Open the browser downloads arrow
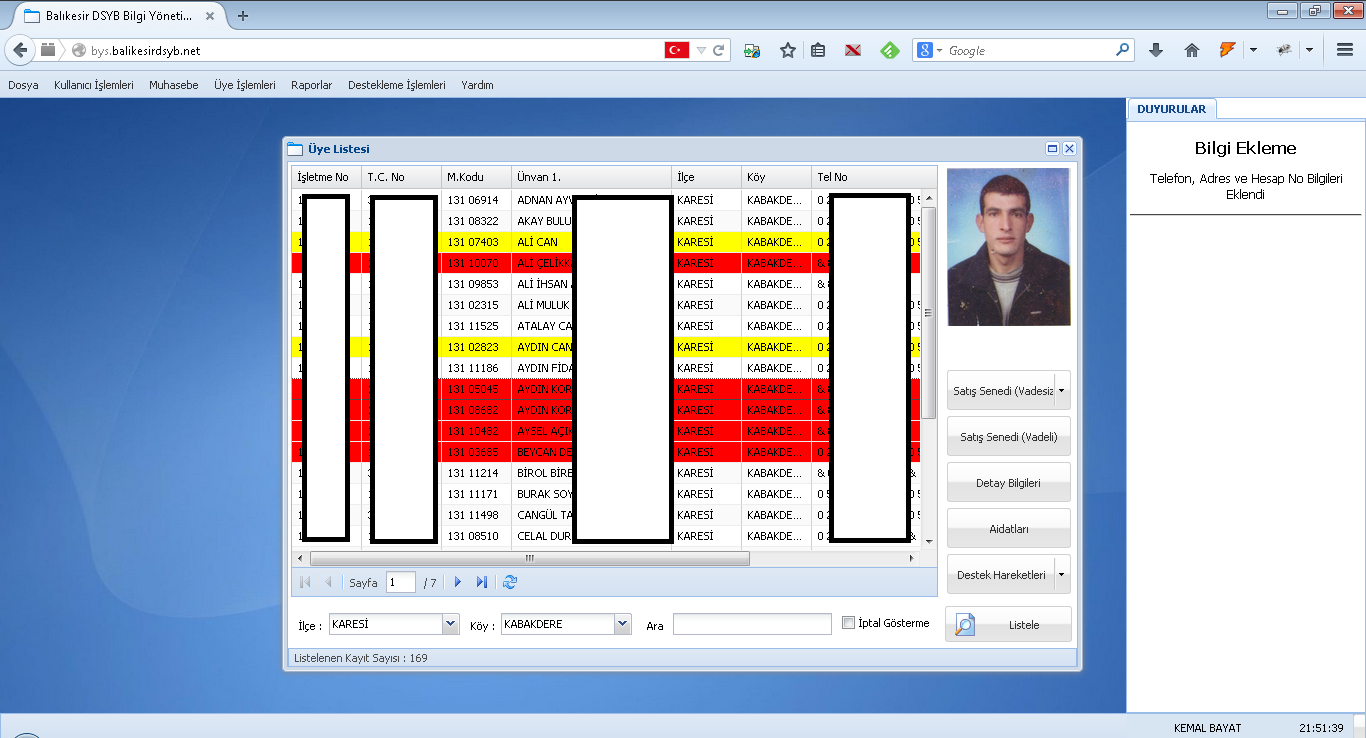This screenshot has width=1366, height=738. pyautogui.click(x=1156, y=50)
